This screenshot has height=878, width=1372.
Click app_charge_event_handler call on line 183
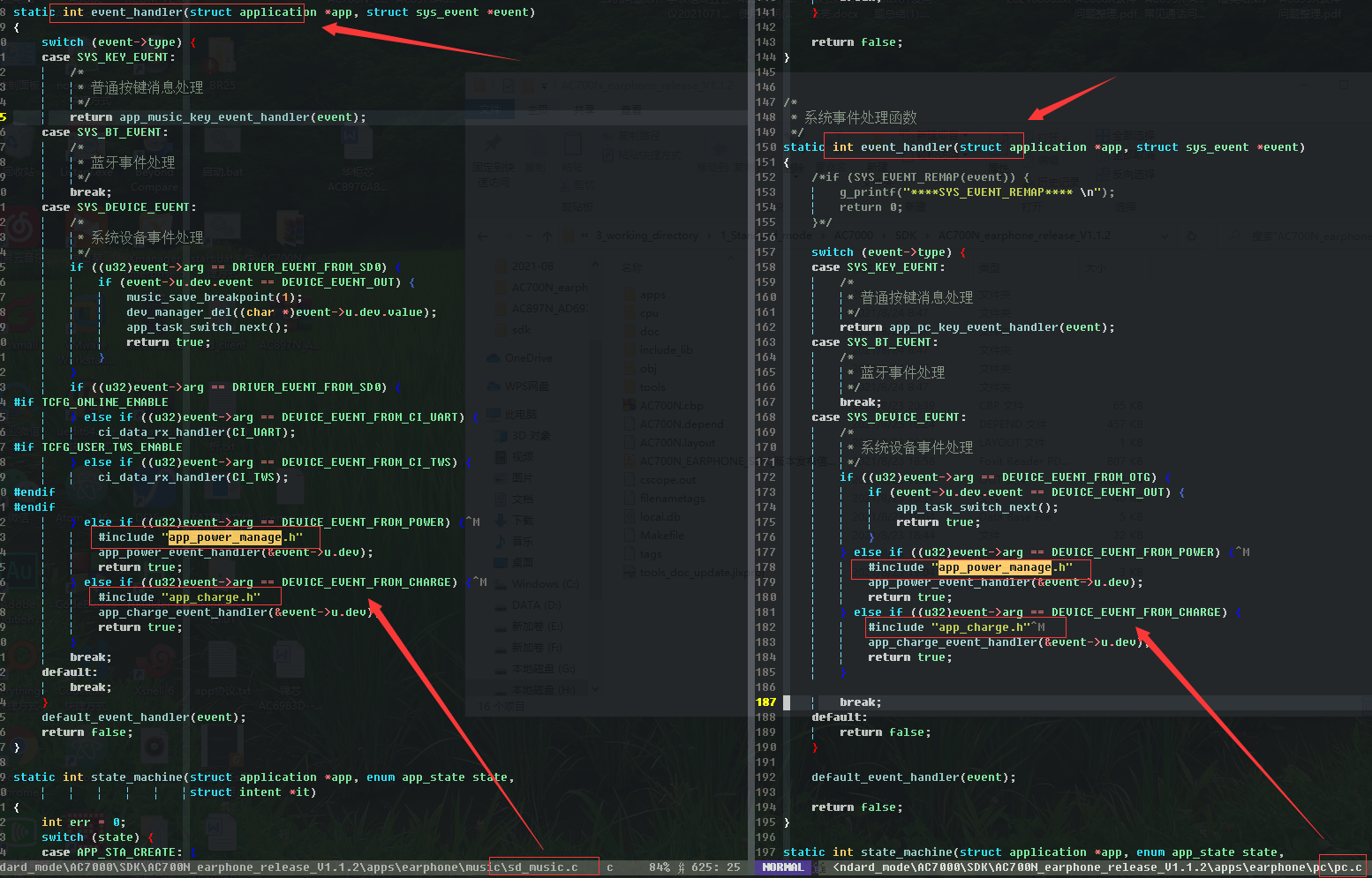click(1009, 642)
